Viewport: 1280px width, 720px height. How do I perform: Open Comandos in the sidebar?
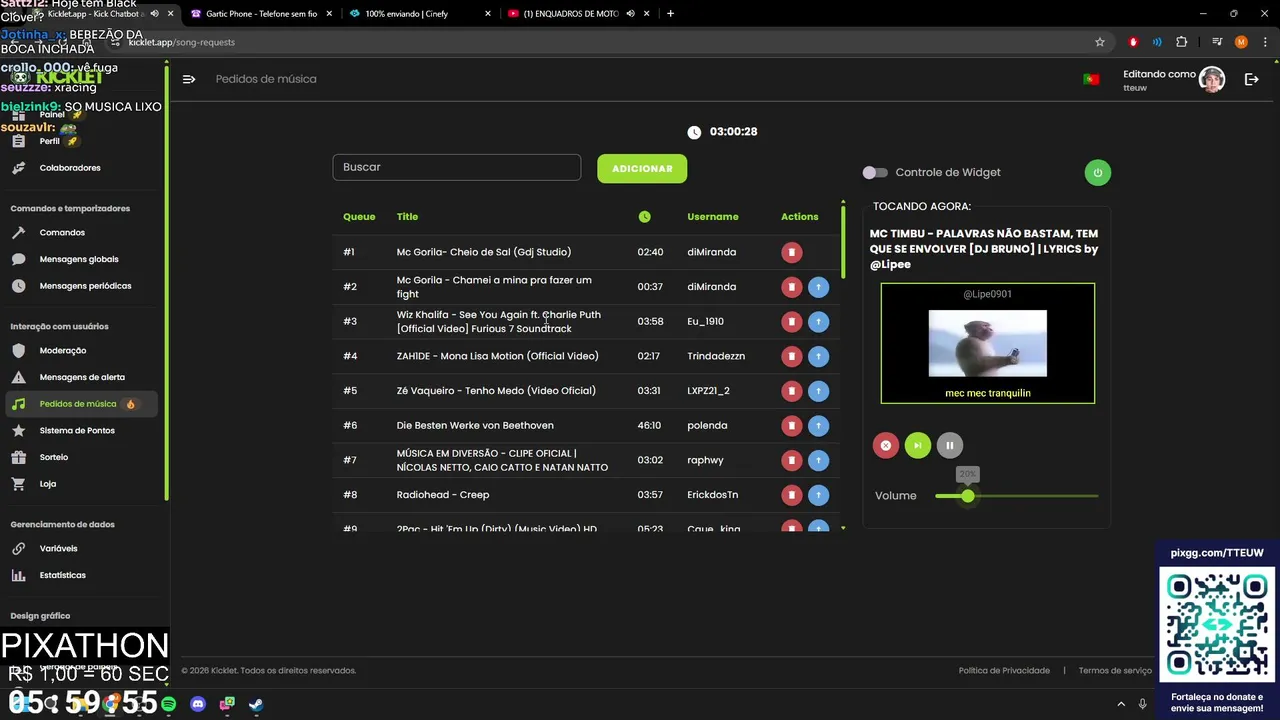coord(62,233)
